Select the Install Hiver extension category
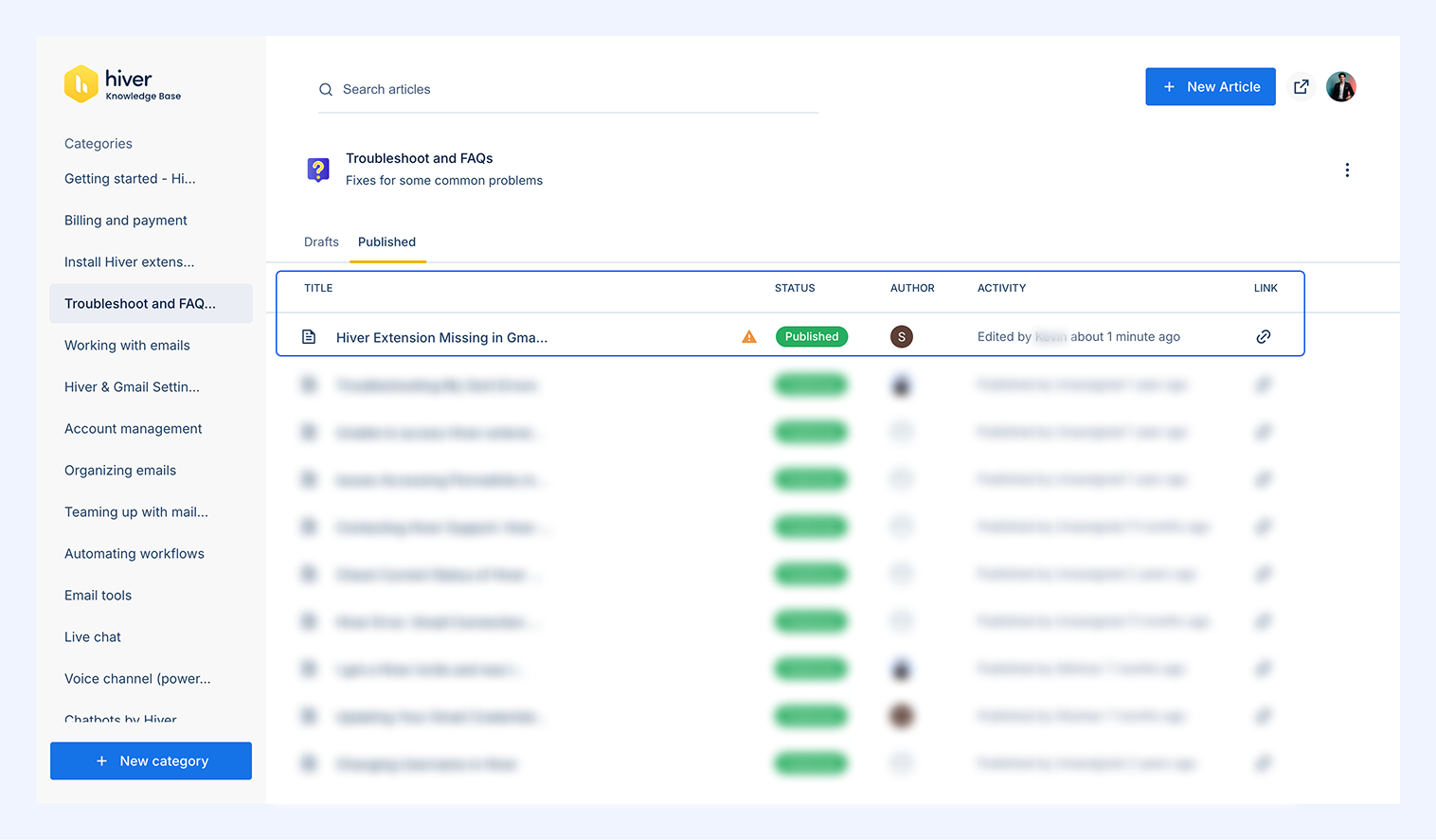1436x840 pixels. tap(130, 262)
